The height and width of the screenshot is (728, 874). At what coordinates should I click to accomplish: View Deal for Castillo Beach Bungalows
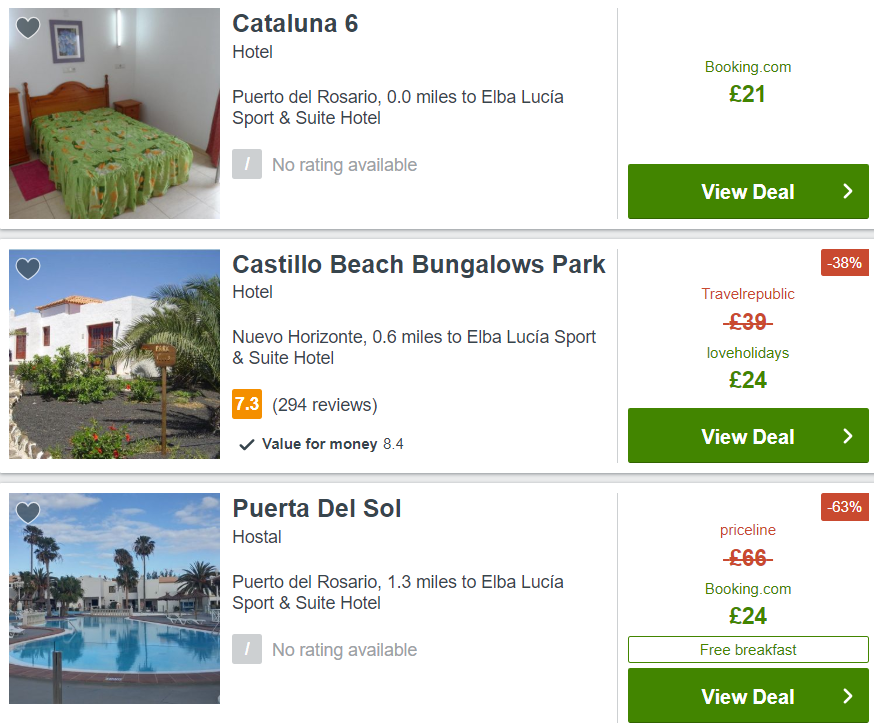(748, 435)
